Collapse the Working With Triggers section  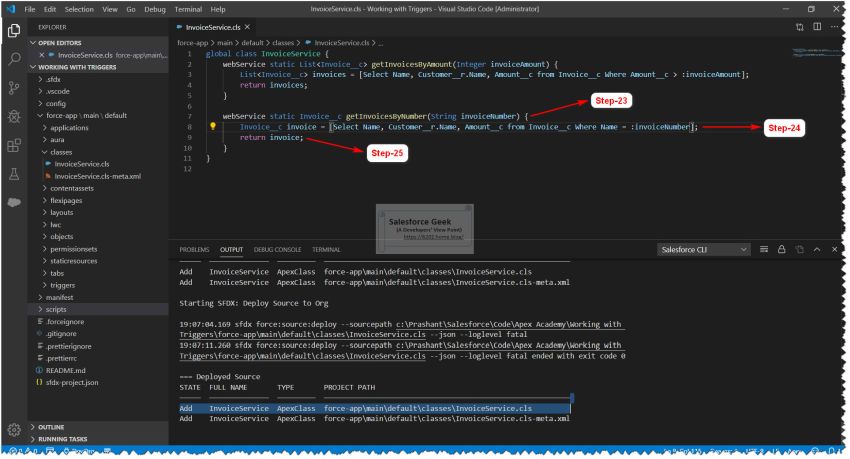pos(98,67)
